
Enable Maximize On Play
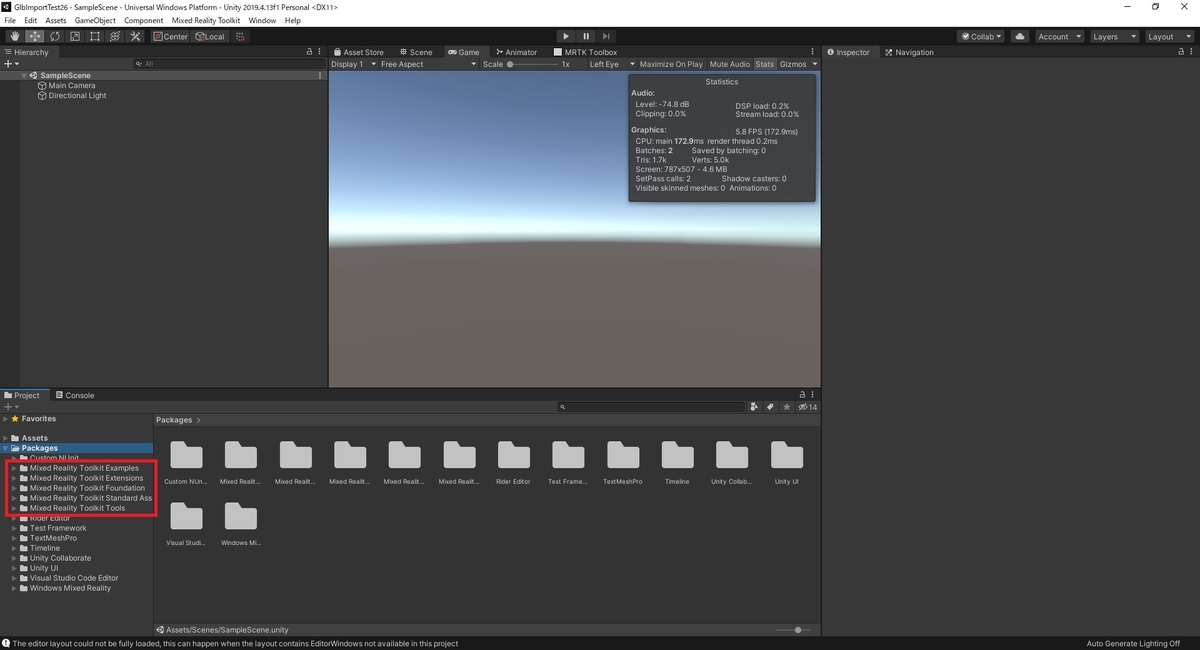point(669,63)
